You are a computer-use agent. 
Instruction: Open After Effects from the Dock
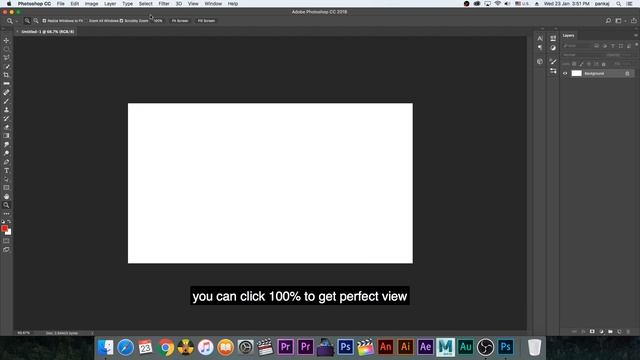pos(425,347)
